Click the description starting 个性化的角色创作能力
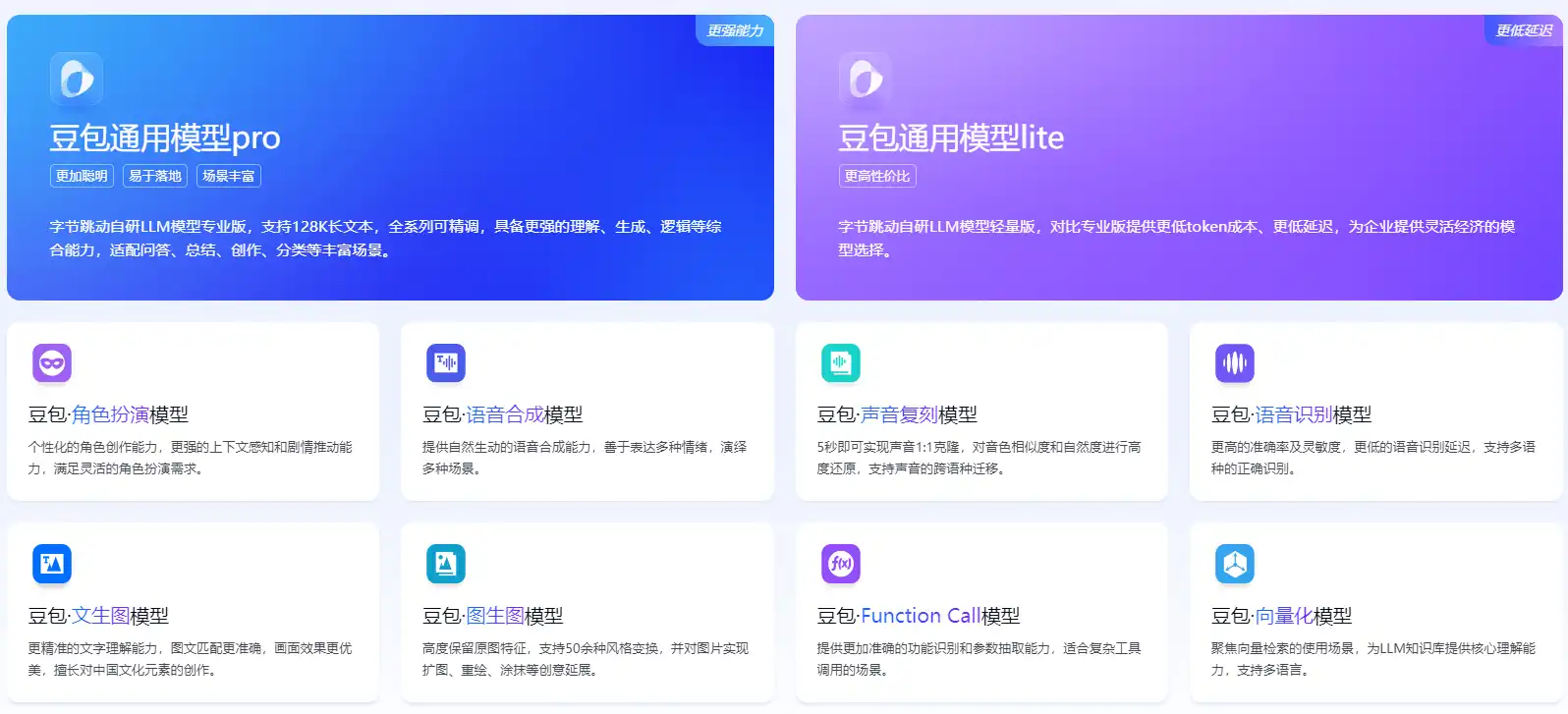The image size is (1568, 714). click(190, 458)
